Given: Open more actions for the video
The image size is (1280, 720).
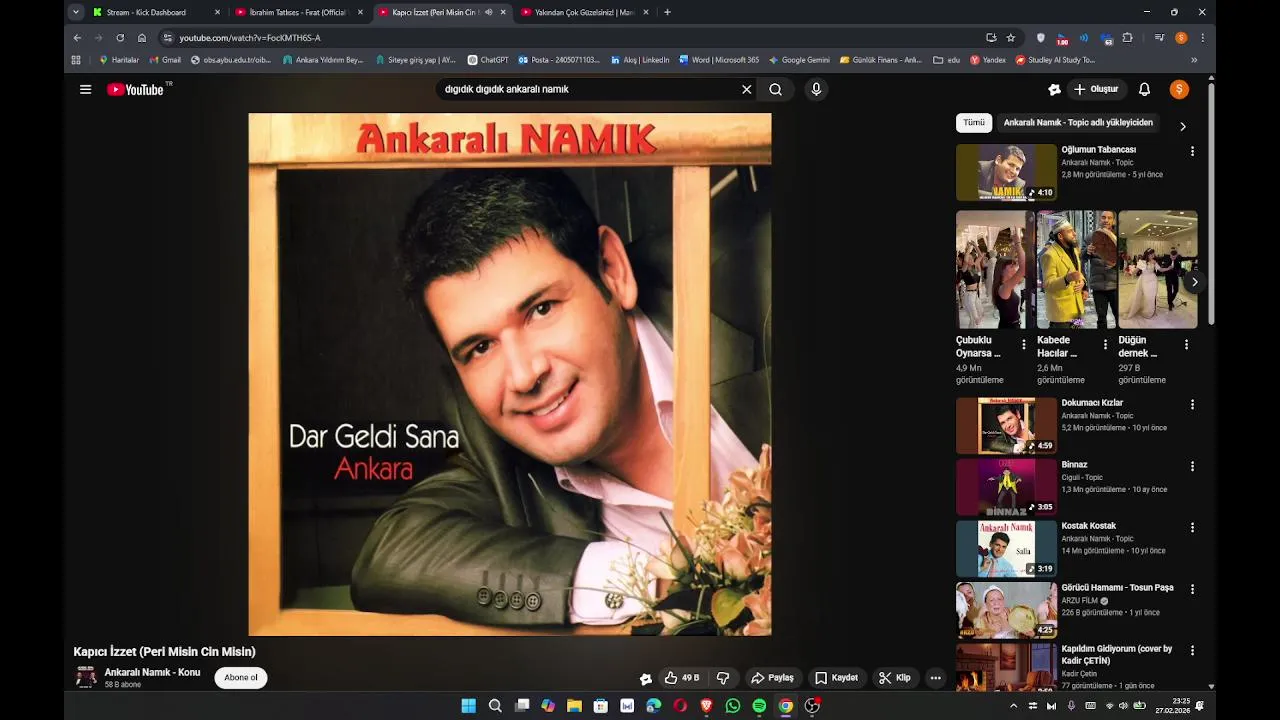Looking at the screenshot, I should click(935, 678).
